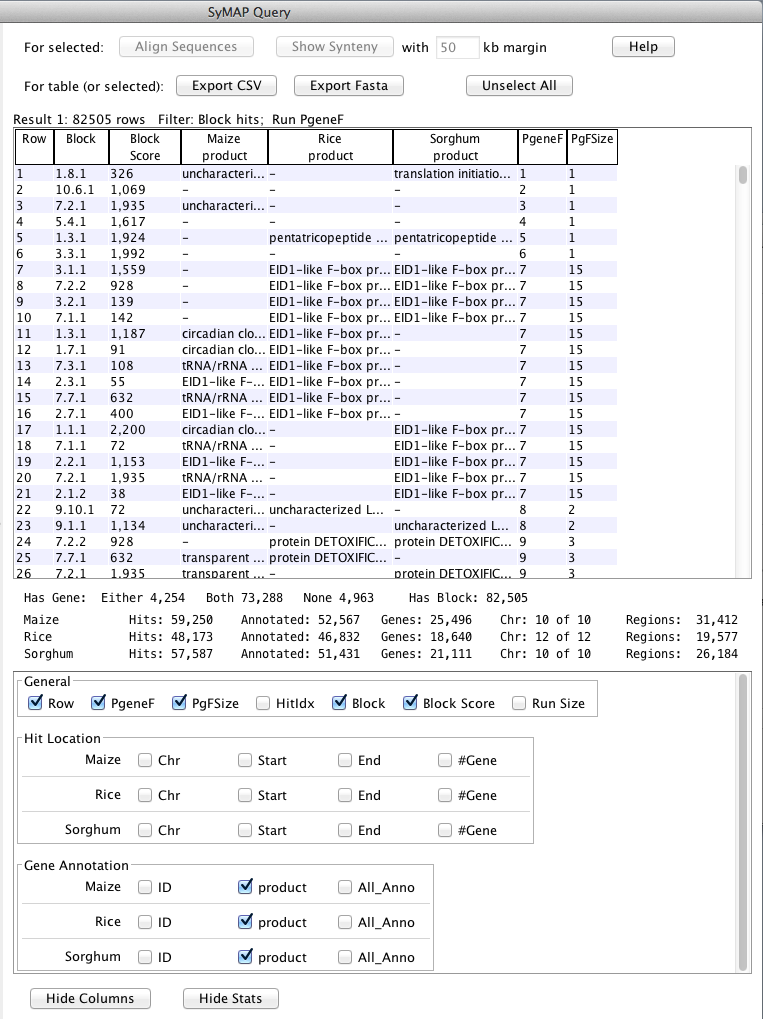Click the Sorghum product column header
The width and height of the screenshot is (763, 1019).
click(455, 147)
